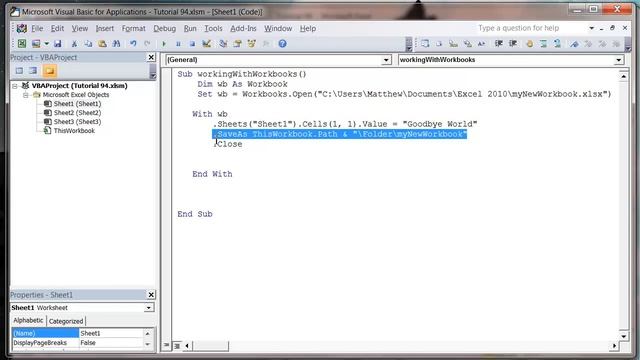The width and height of the screenshot is (640, 360).
Task: Open the Add-Ins menu
Action: tap(243, 29)
